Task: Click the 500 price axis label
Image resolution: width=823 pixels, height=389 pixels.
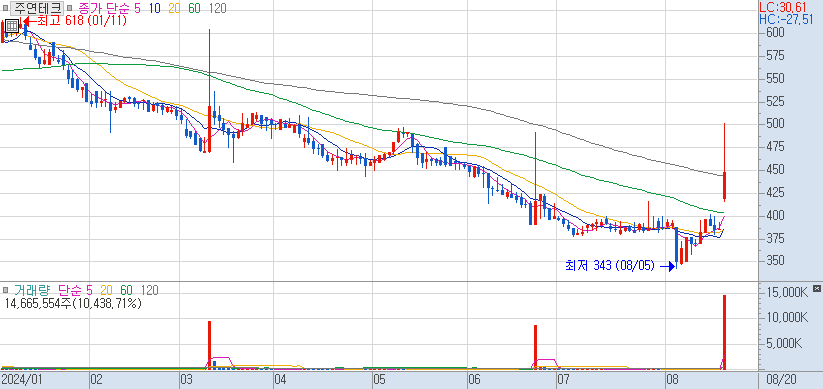Action: click(776, 124)
